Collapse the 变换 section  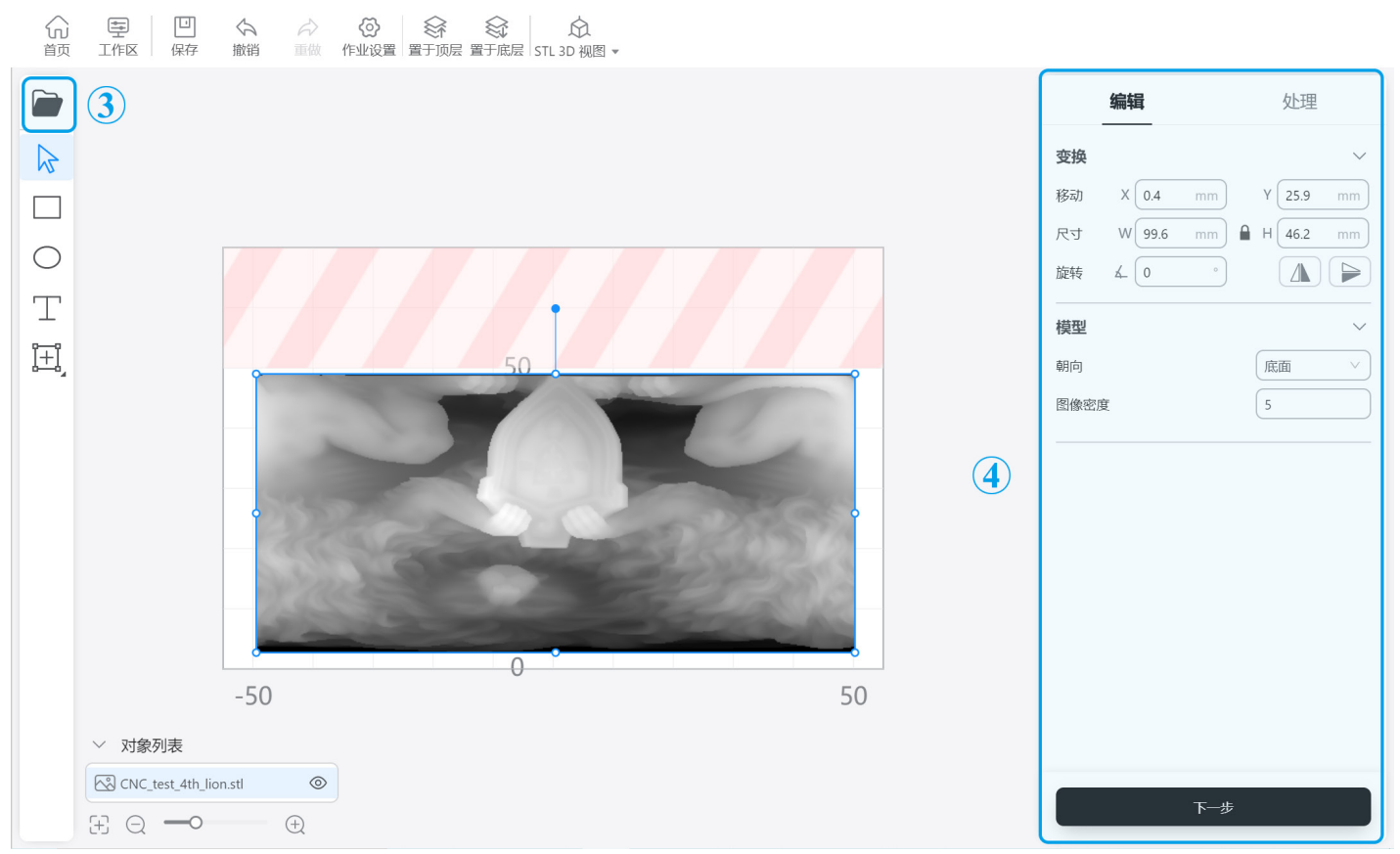click(1359, 157)
